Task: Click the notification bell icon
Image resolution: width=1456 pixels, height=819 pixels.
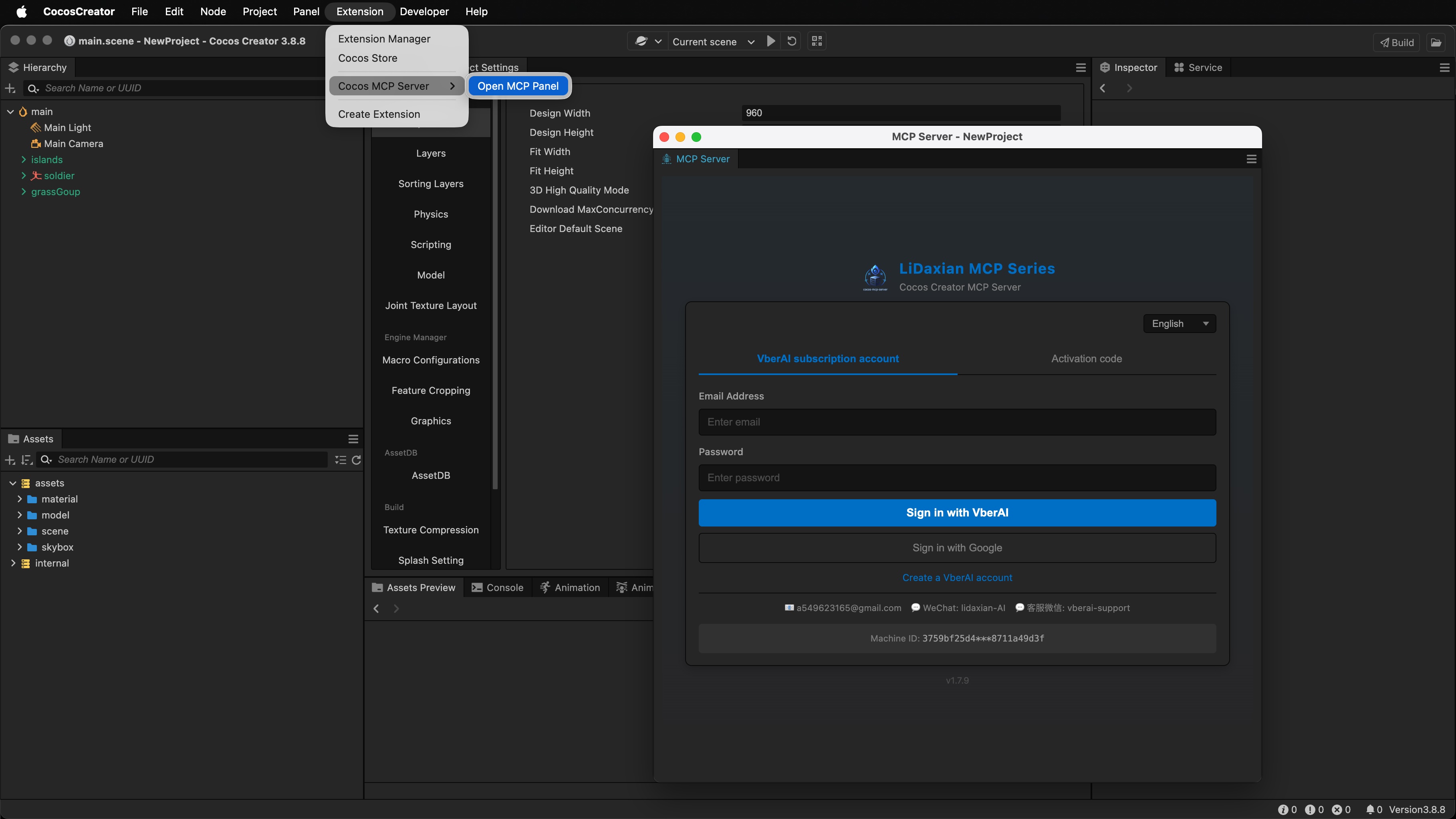Action: [x=1369, y=810]
